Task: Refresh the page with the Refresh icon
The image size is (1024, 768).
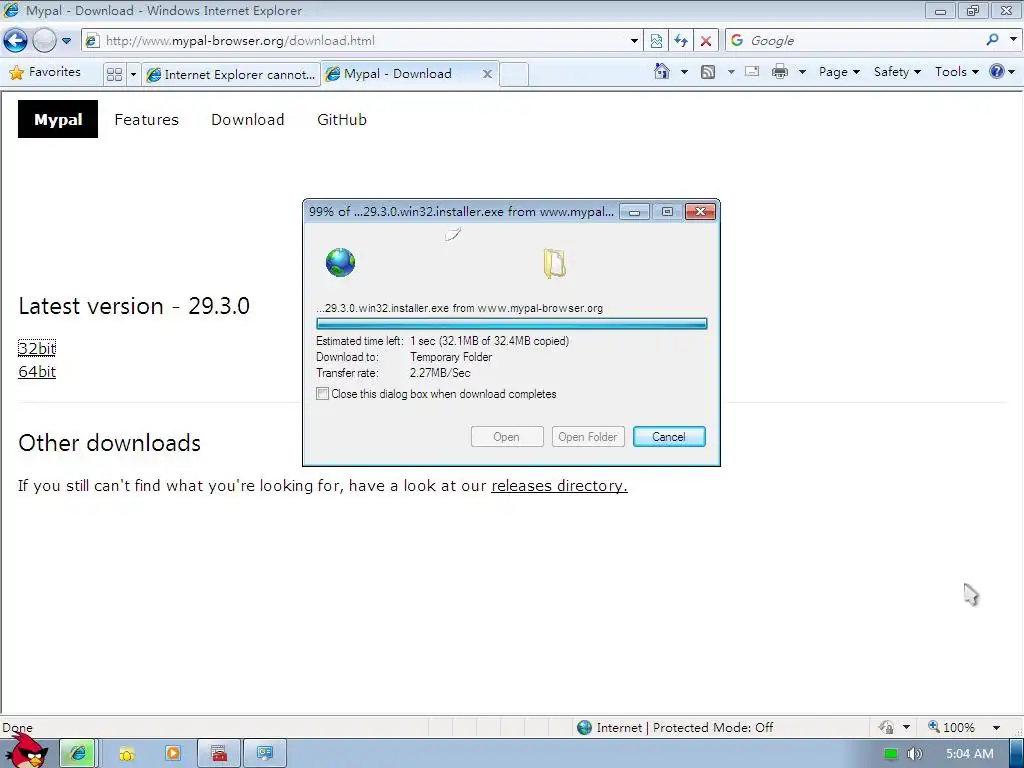Action: (x=681, y=40)
